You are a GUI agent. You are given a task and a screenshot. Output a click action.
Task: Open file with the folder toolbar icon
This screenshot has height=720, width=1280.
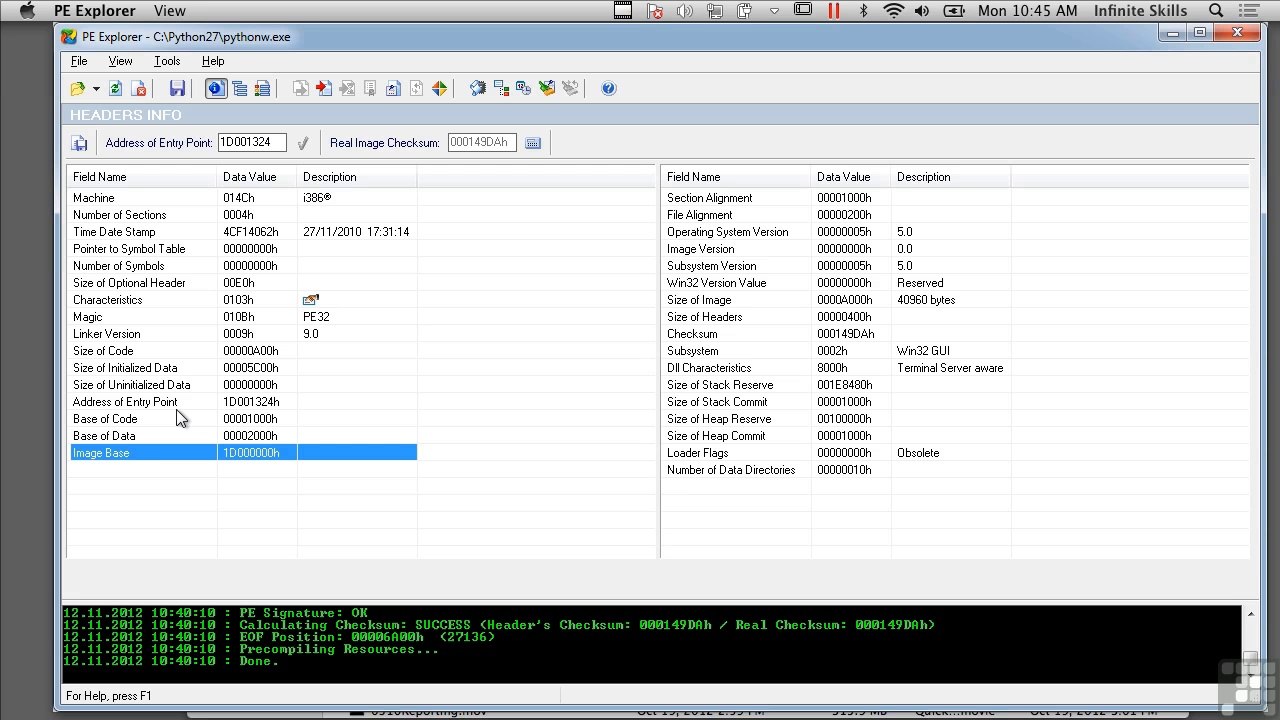pyautogui.click(x=78, y=89)
